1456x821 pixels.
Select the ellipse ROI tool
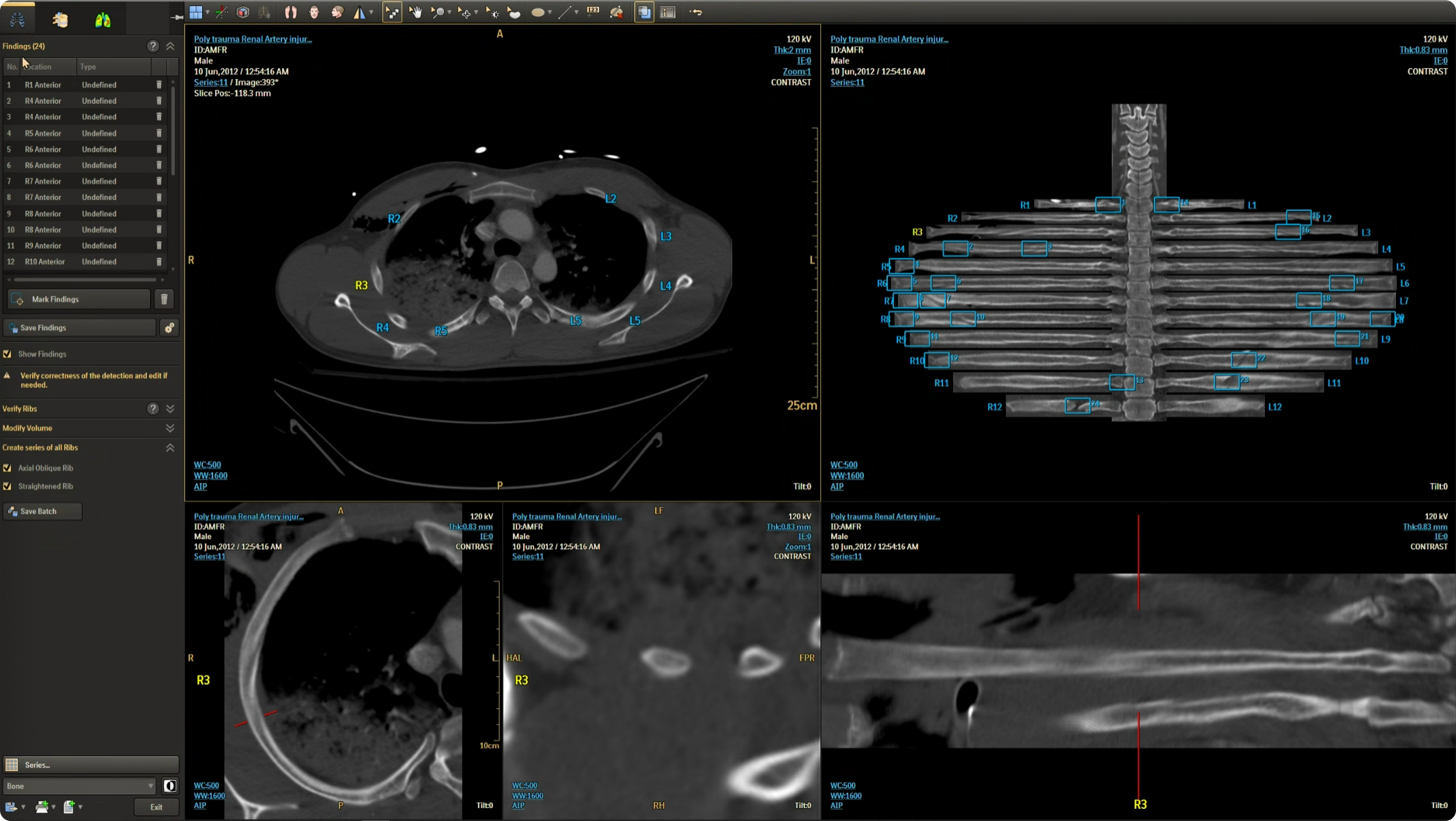[x=537, y=12]
